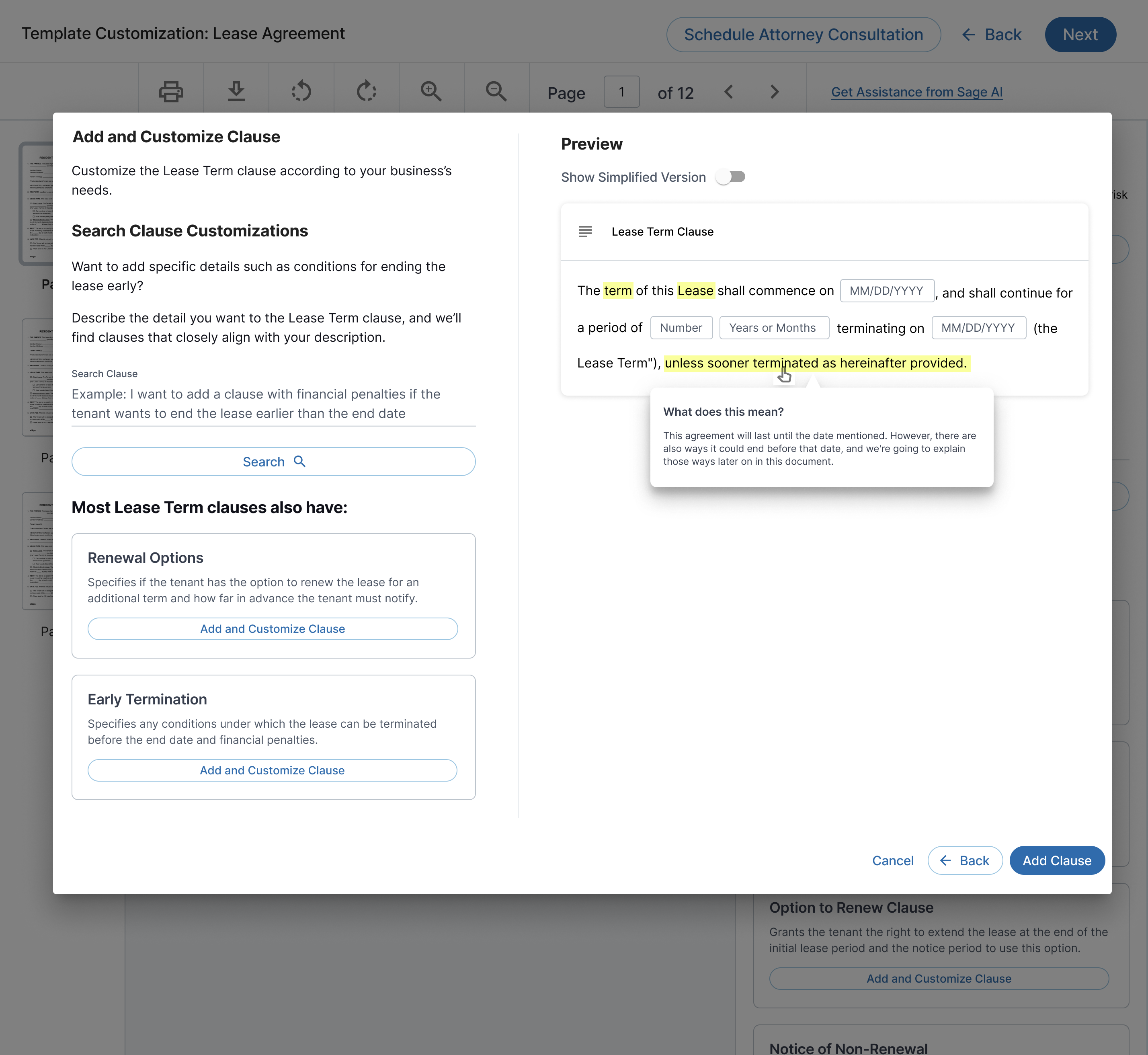Click the period Number field
This screenshot has height=1055, width=1148.
(x=681, y=328)
